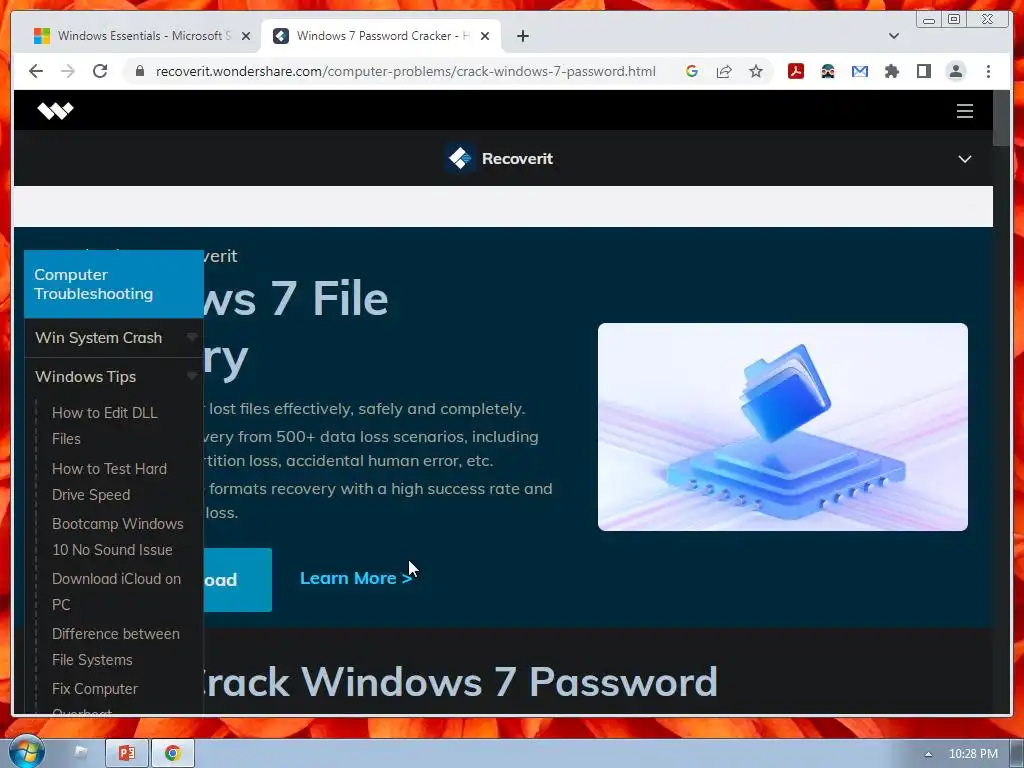The image size is (1024, 768).
Task: Bookmark this page with the star
Action: pos(756,71)
